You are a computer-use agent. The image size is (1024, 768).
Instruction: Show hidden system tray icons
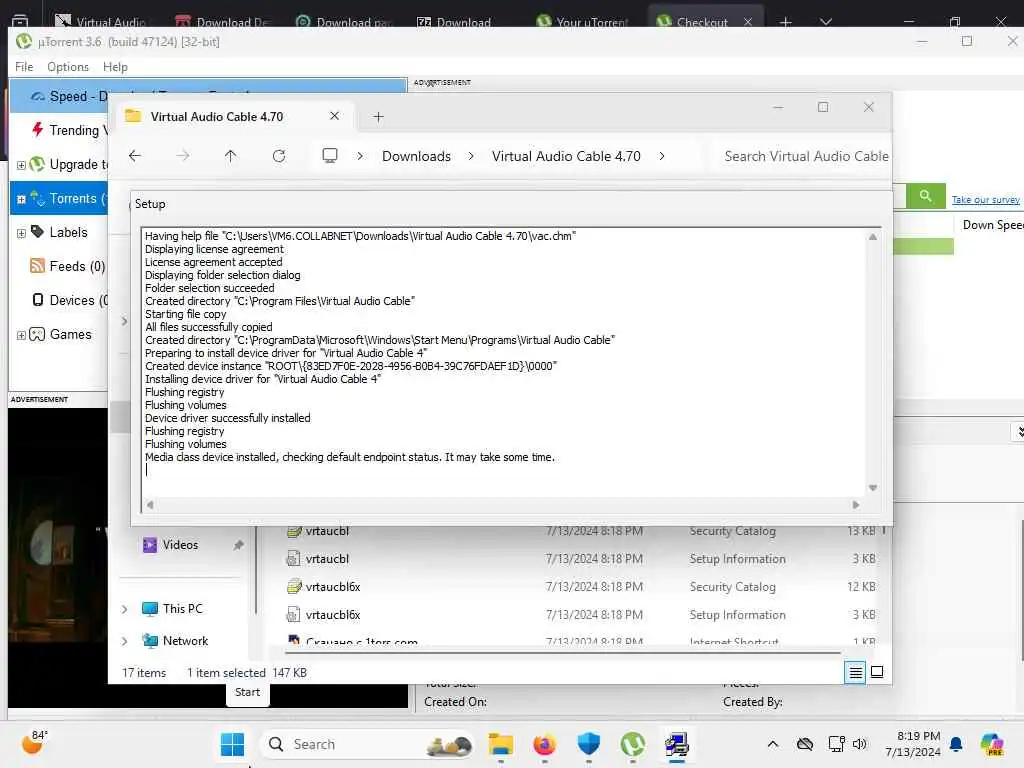773,744
